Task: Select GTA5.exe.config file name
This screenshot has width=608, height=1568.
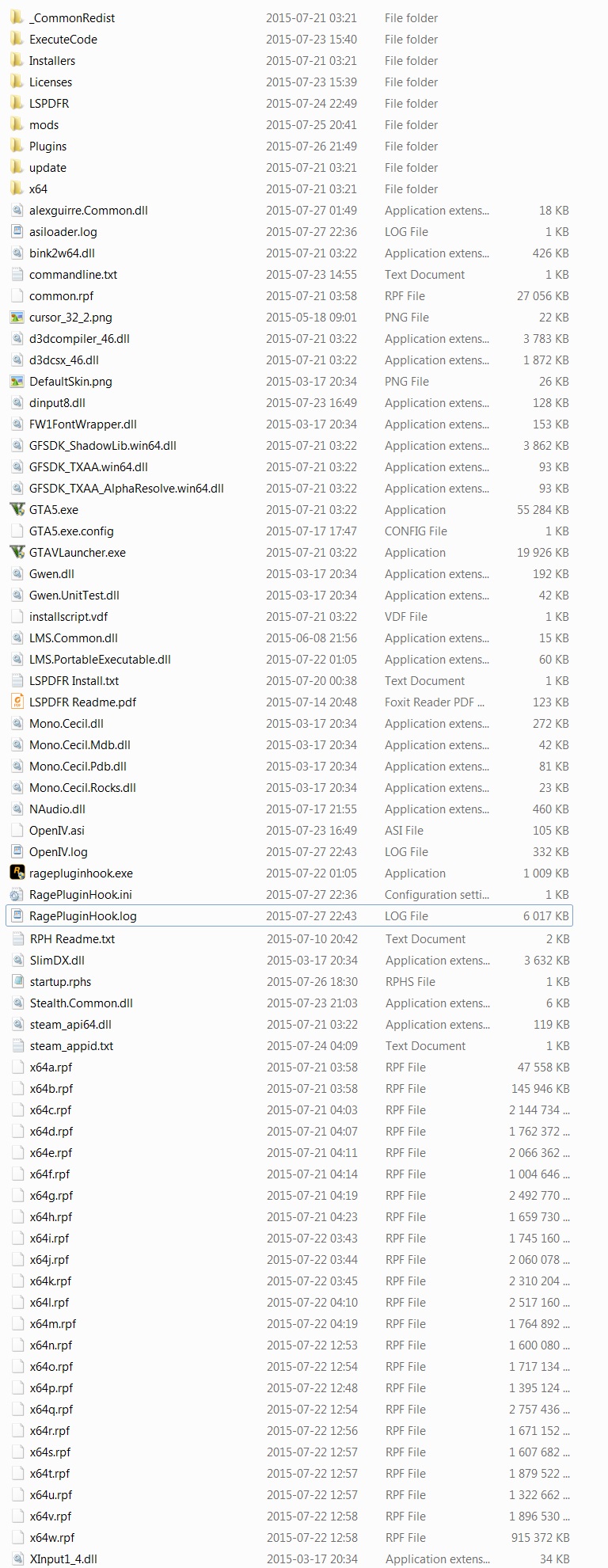Action: tap(71, 531)
